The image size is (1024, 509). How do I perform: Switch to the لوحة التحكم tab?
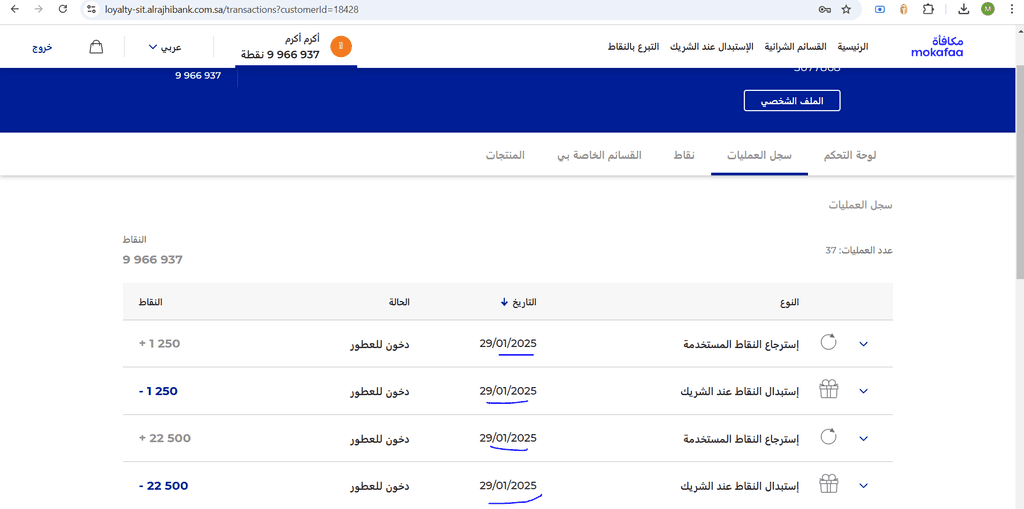coord(848,156)
